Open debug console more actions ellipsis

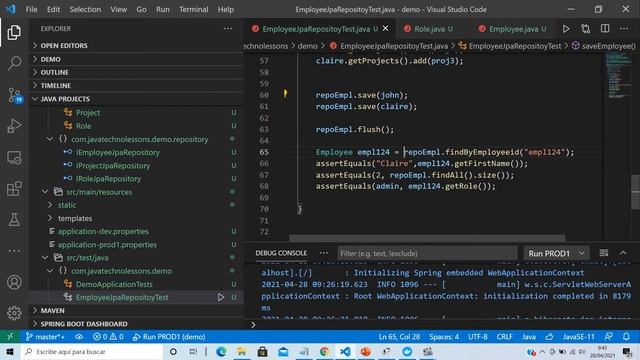pos(324,253)
